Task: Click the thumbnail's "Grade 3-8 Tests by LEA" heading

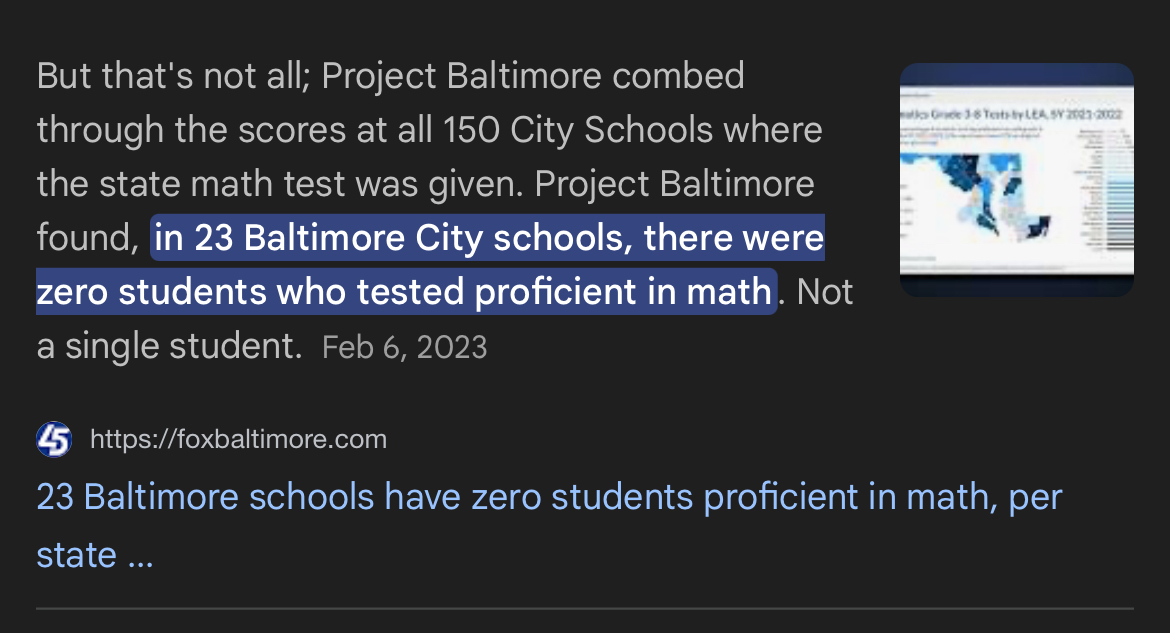Action: coord(1015,114)
